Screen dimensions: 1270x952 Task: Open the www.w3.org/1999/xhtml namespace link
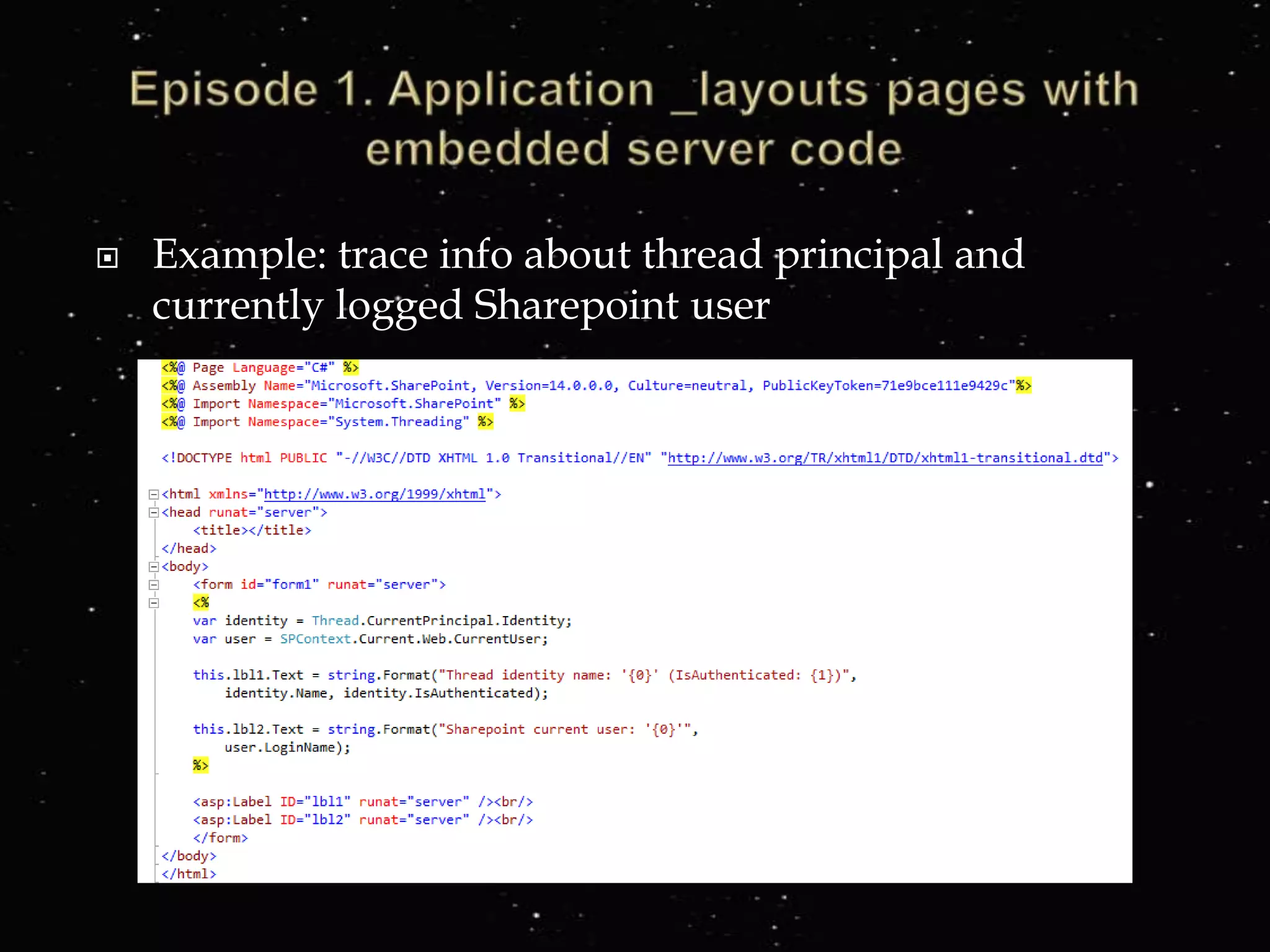(375, 494)
